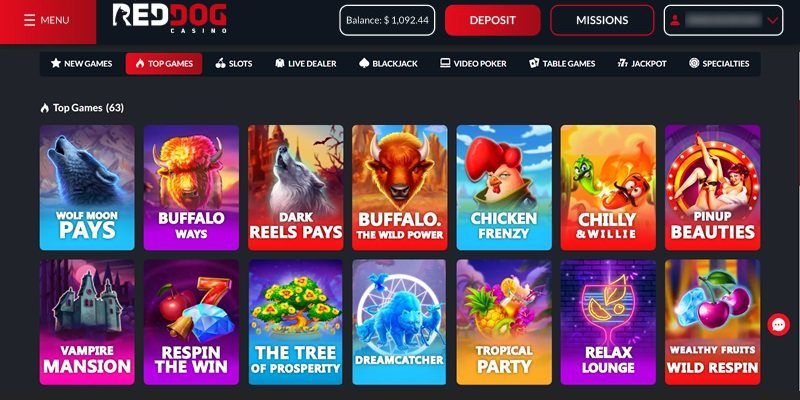This screenshot has width=800, height=400.
Task: Switch to the Live Dealer tab
Action: 305,64
